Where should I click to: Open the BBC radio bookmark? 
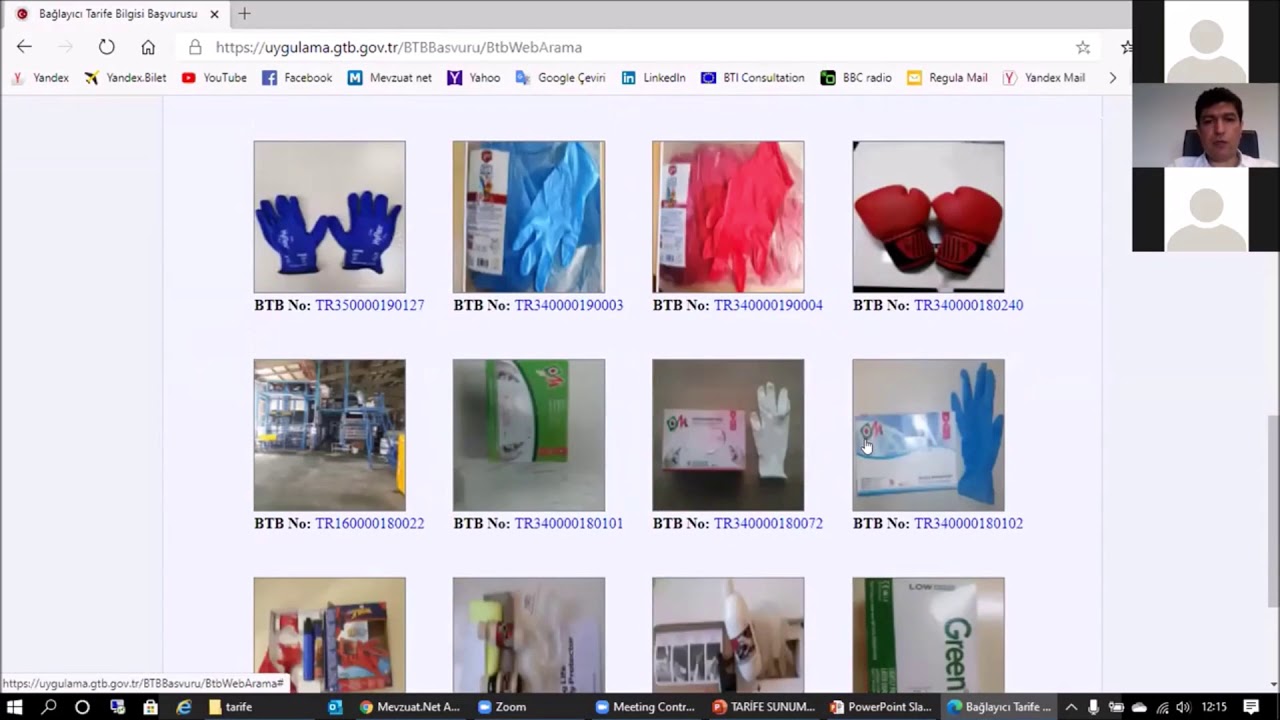tap(856, 77)
